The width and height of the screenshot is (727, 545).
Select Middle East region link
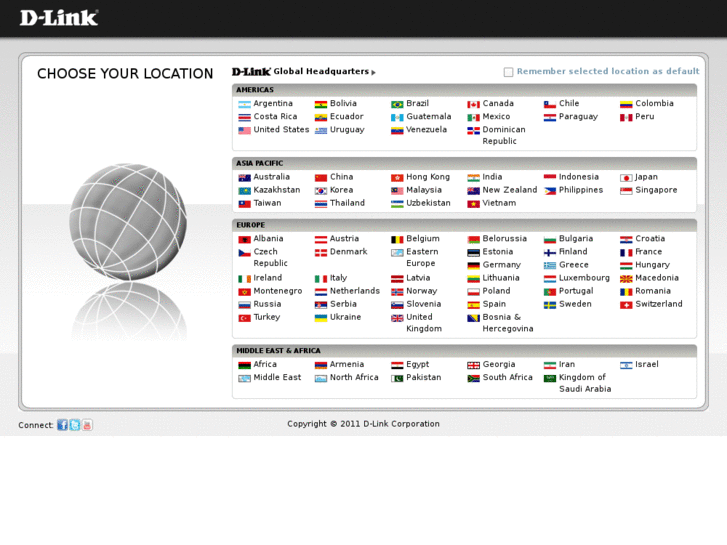point(277,377)
